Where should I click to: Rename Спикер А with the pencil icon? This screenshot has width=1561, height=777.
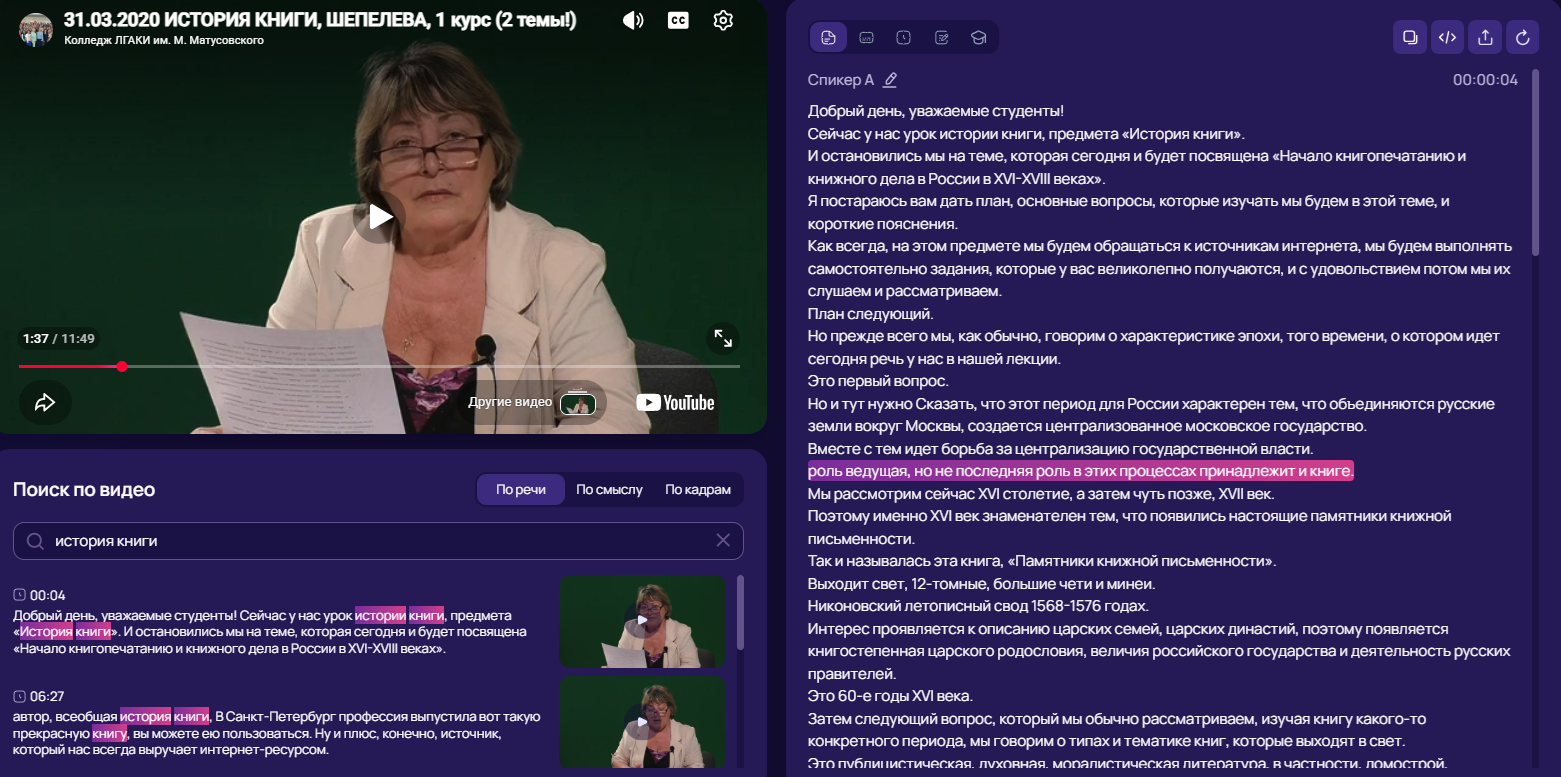pos(890,80)
